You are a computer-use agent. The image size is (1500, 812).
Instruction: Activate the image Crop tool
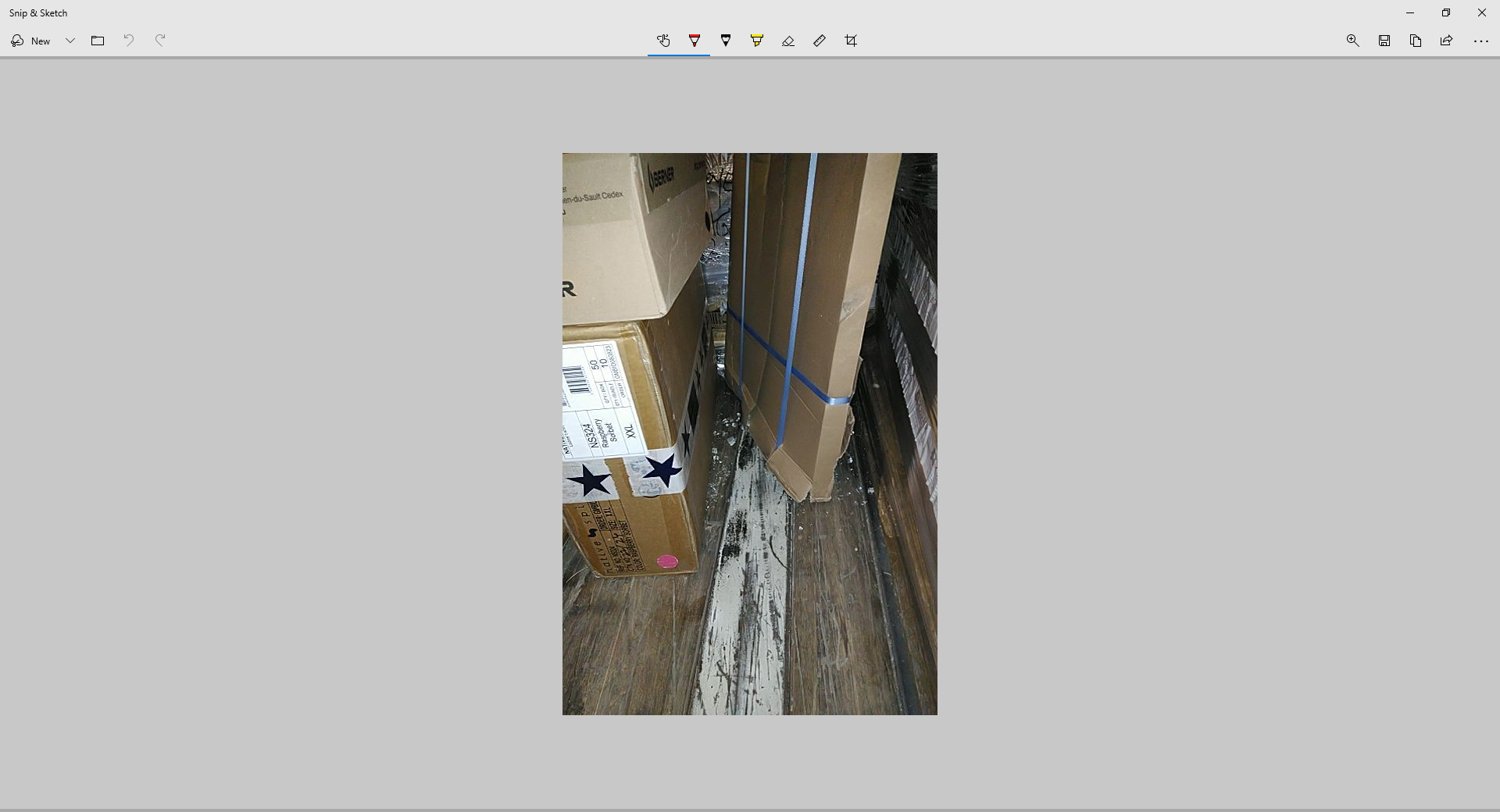click(851, 41)
